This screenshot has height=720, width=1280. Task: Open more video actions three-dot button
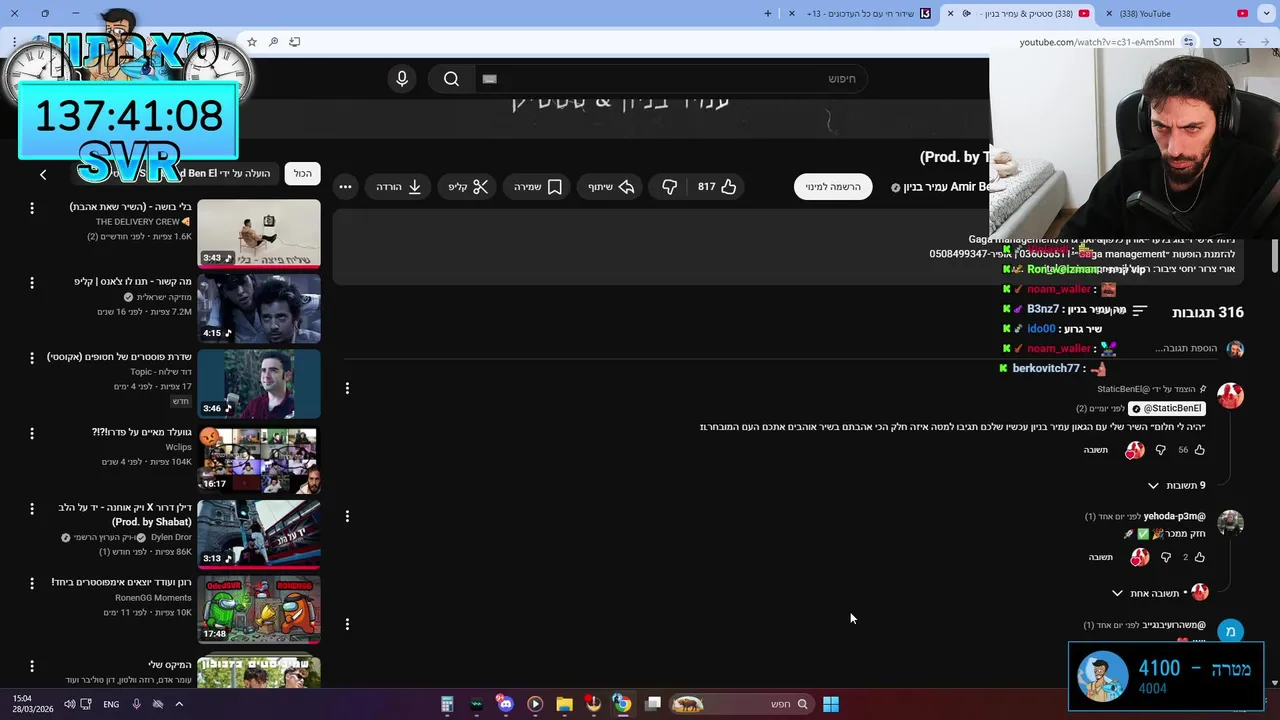[345, 187]
